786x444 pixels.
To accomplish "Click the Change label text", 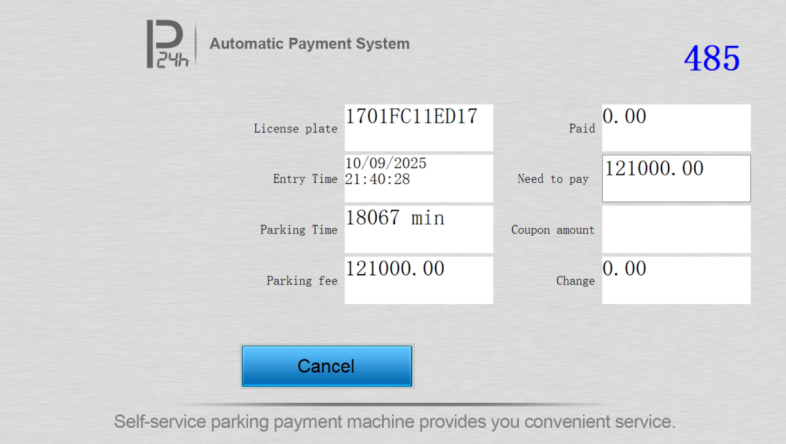I will pos(575,281).
